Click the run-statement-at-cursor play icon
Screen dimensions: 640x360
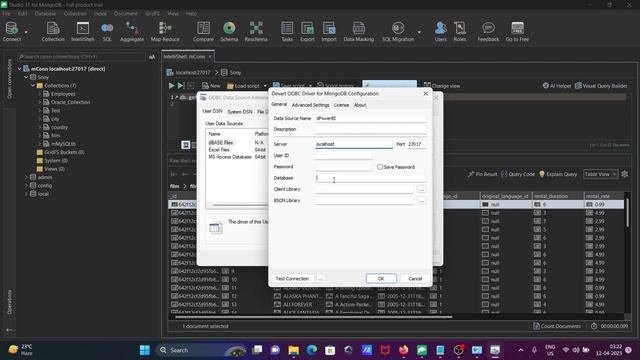tap(180, 86)
